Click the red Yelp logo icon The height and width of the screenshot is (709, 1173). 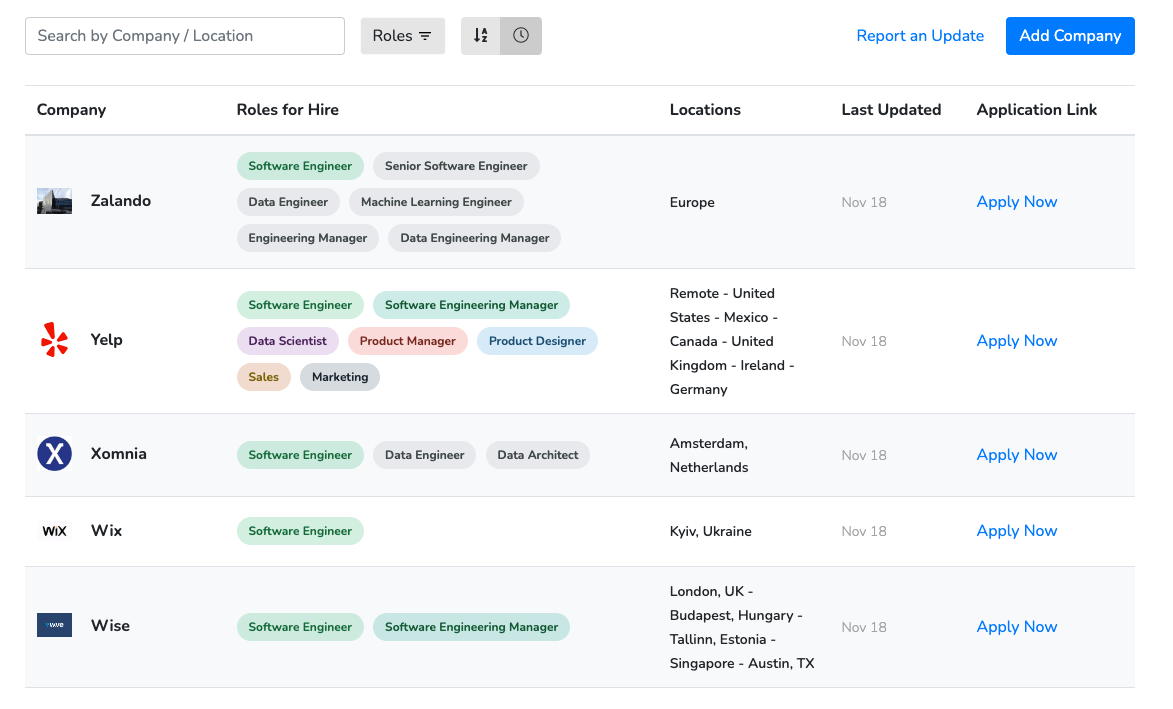tap(55, 340)
